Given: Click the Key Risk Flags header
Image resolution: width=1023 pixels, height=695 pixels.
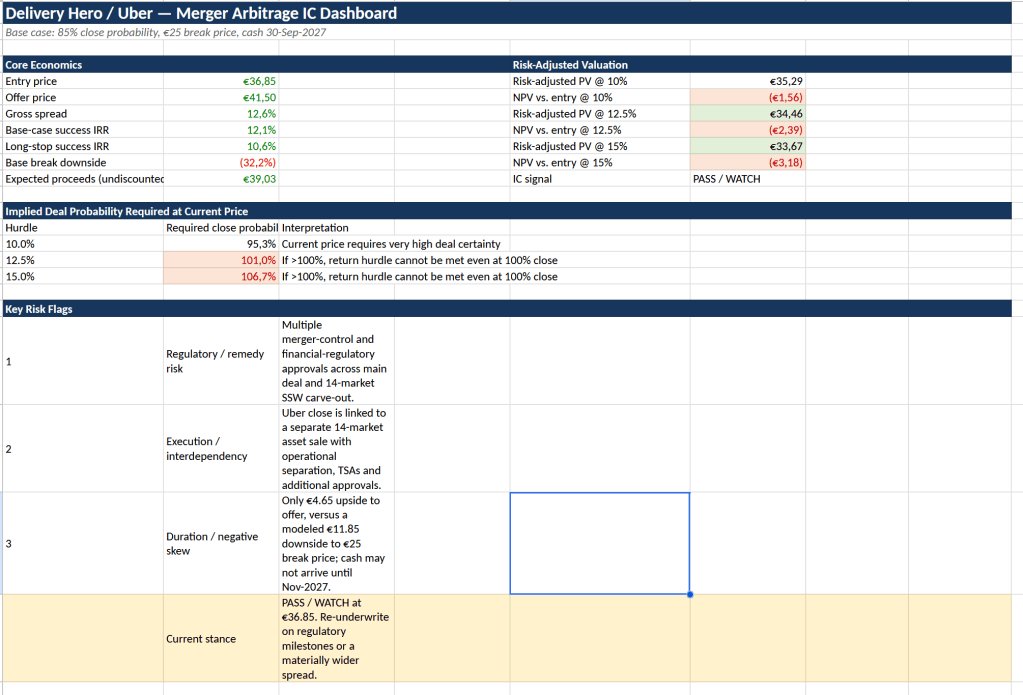Looking at the screenshot, I should 507,309.
